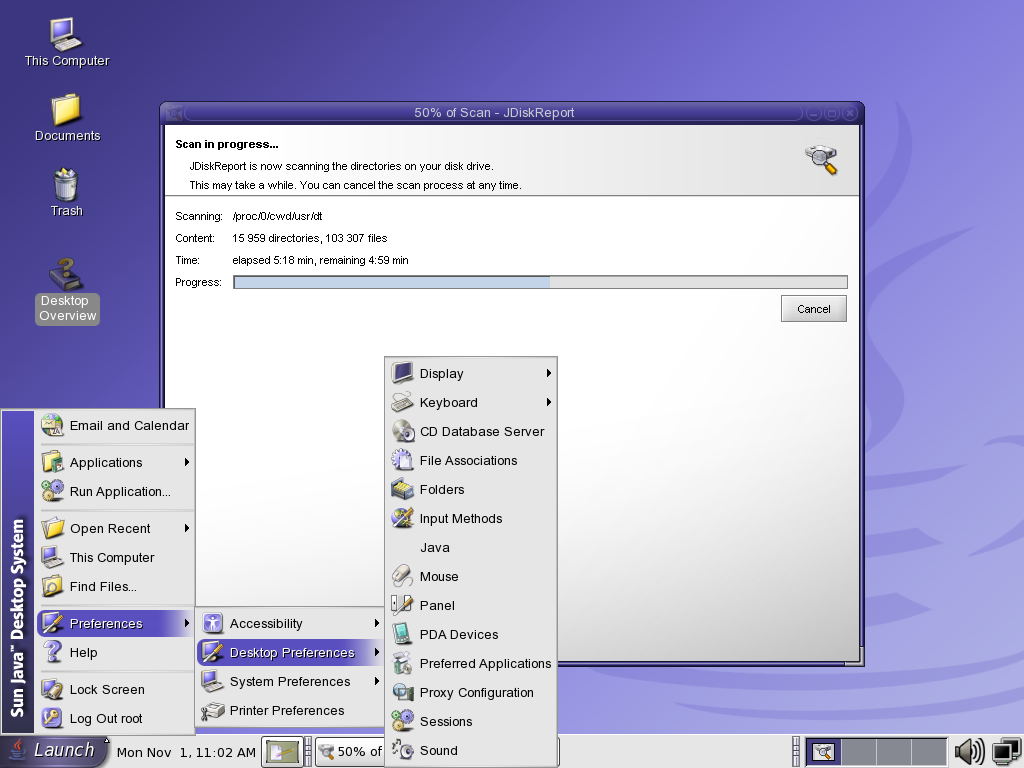The image size is (1024, 768).
Task: Click the Sessions gears icon
Action: point(402,721)
